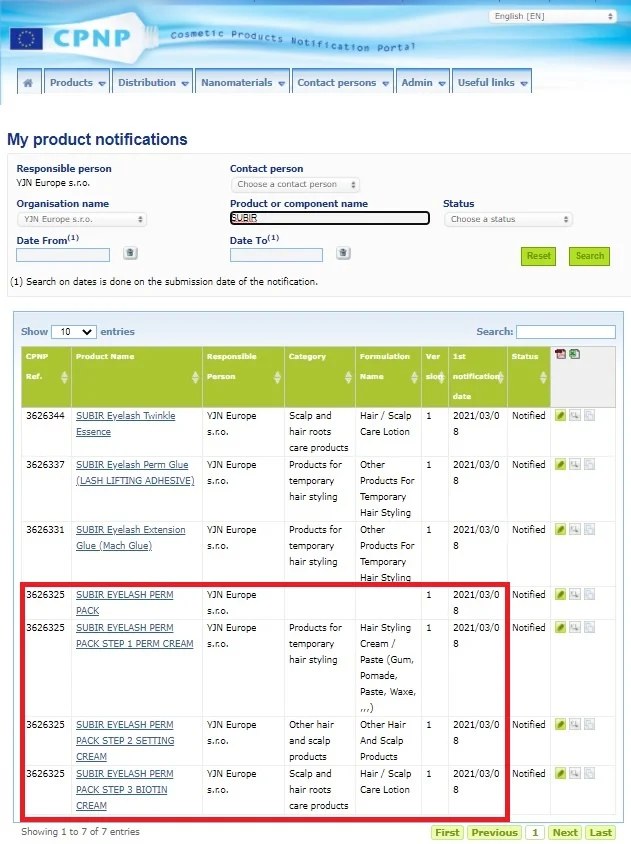631x844 pixels.
Task: Open the Distribution menu
Action: [x=153, y=82]
